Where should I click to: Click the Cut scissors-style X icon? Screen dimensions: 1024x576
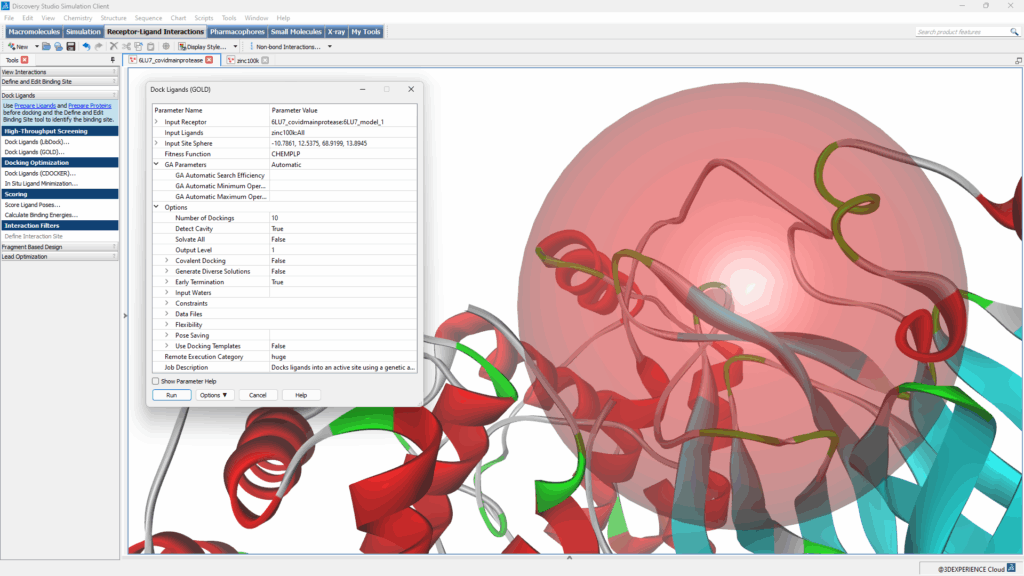point(113,46)
